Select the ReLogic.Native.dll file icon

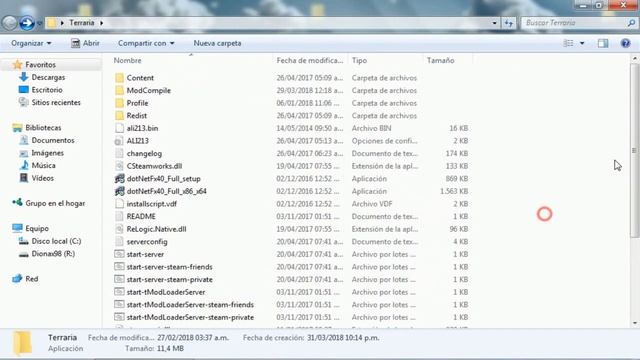[x=119, y=229]
